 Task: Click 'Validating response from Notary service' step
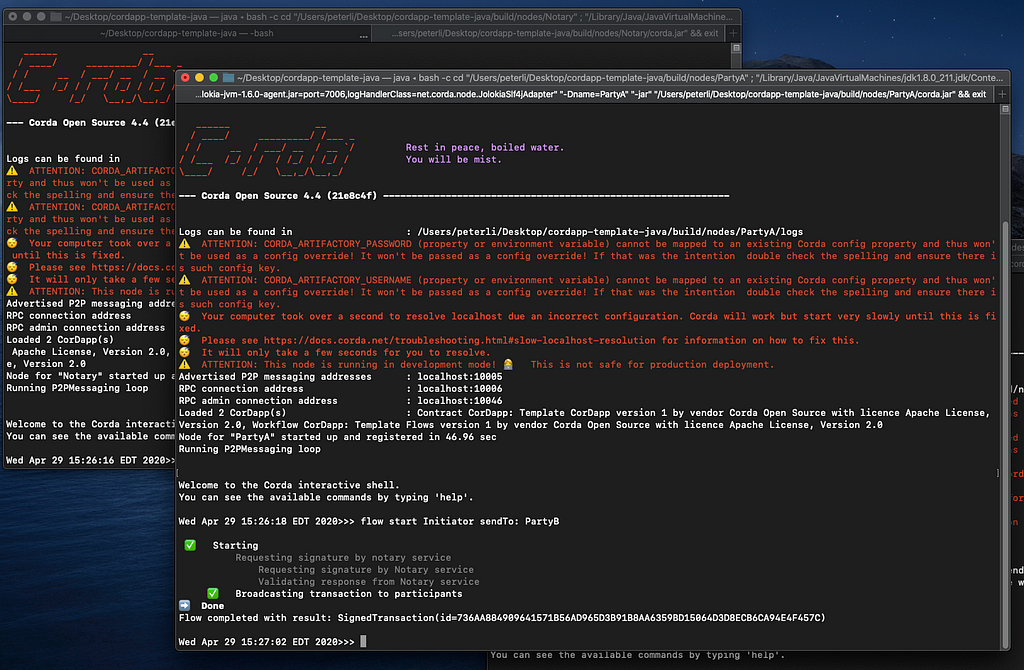click(x=368, y=582)
